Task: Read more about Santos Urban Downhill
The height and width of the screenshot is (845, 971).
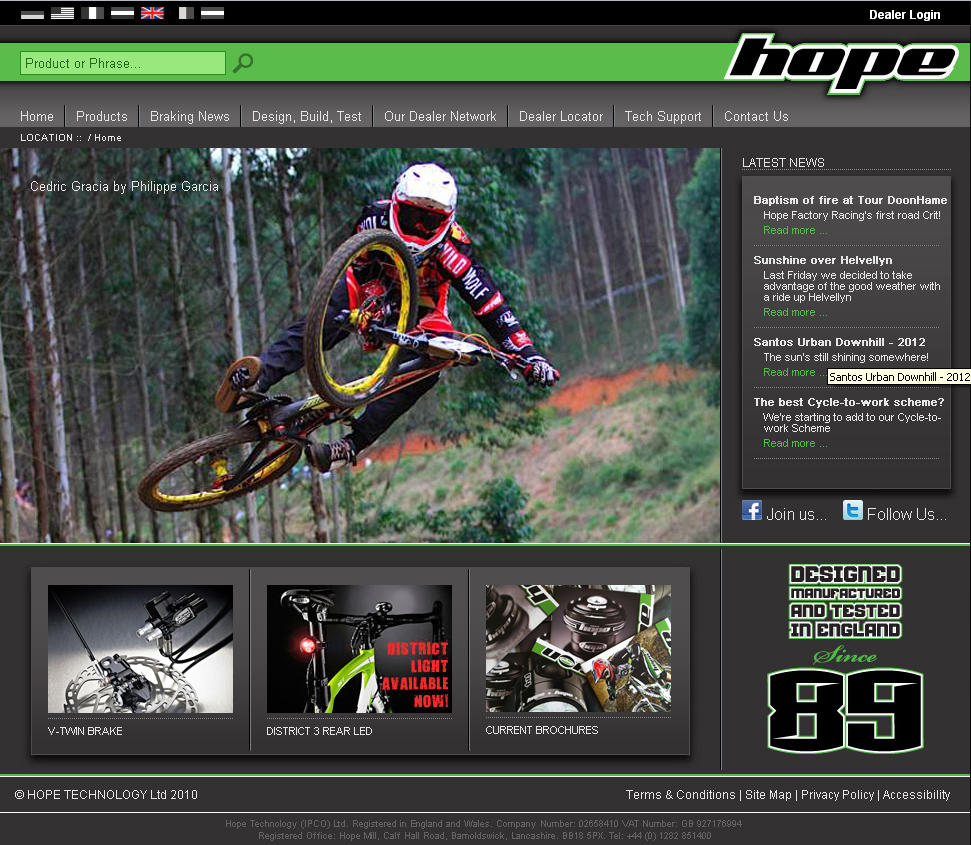Action: coord(795,373)
